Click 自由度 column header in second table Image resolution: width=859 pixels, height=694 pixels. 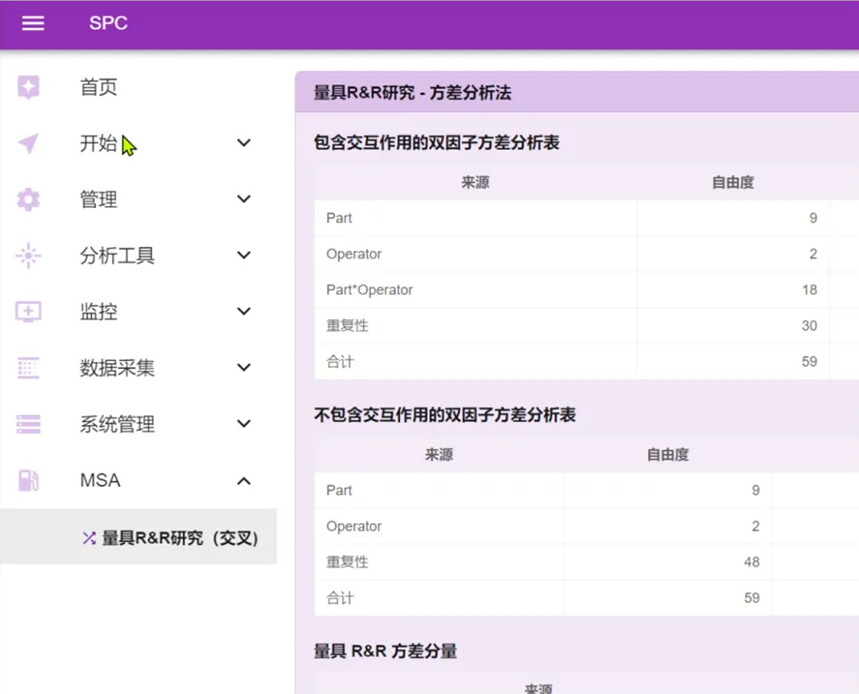668,455
